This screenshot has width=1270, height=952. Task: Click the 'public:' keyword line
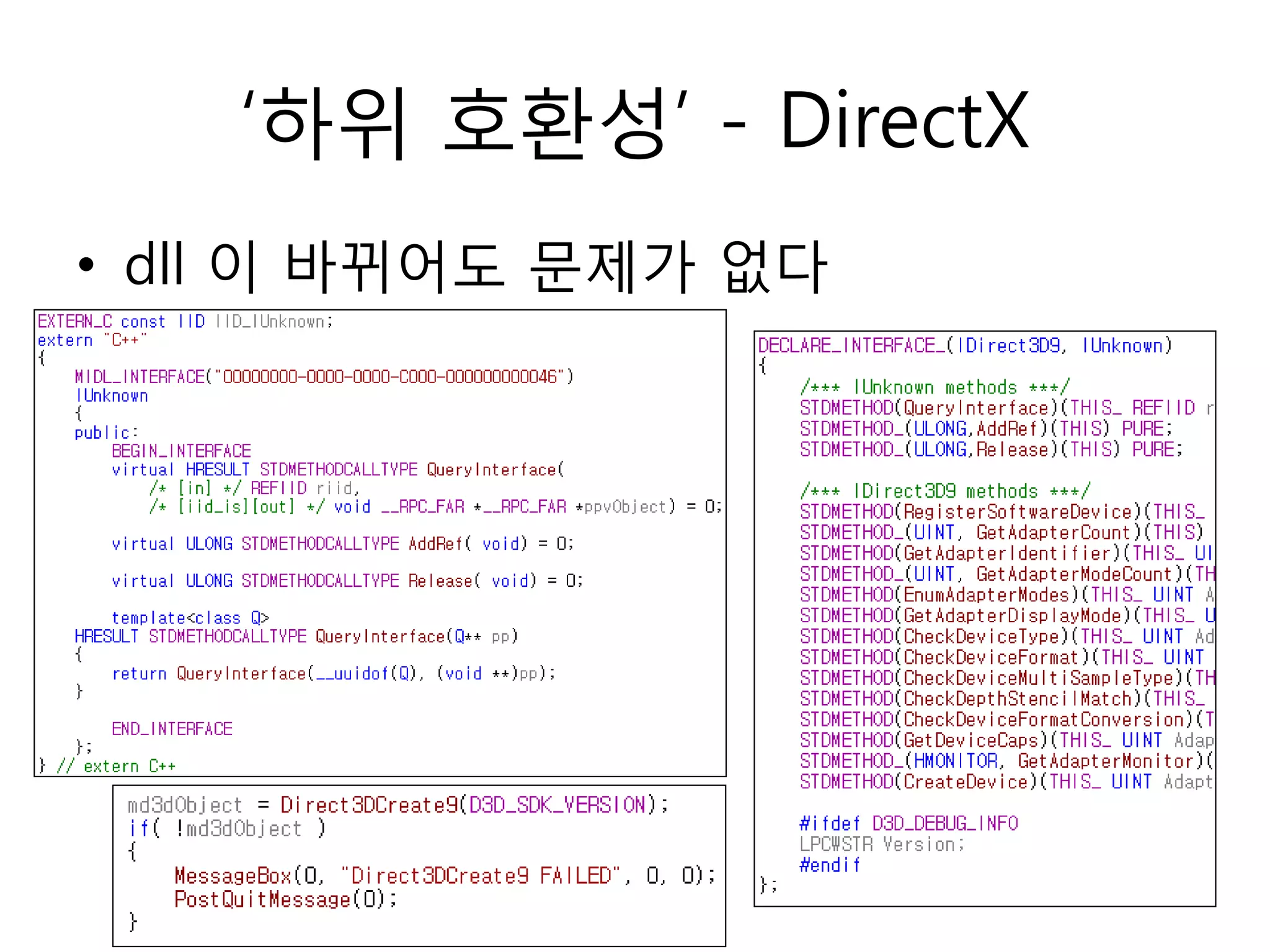click(107, 433)
